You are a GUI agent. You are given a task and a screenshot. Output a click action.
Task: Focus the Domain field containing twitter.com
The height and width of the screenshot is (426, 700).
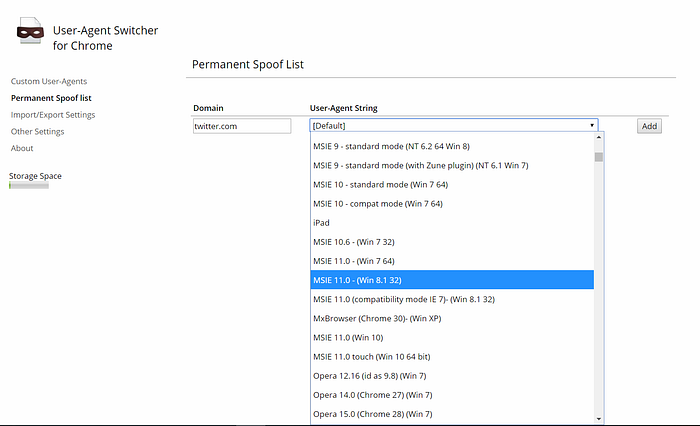(242, 126)
